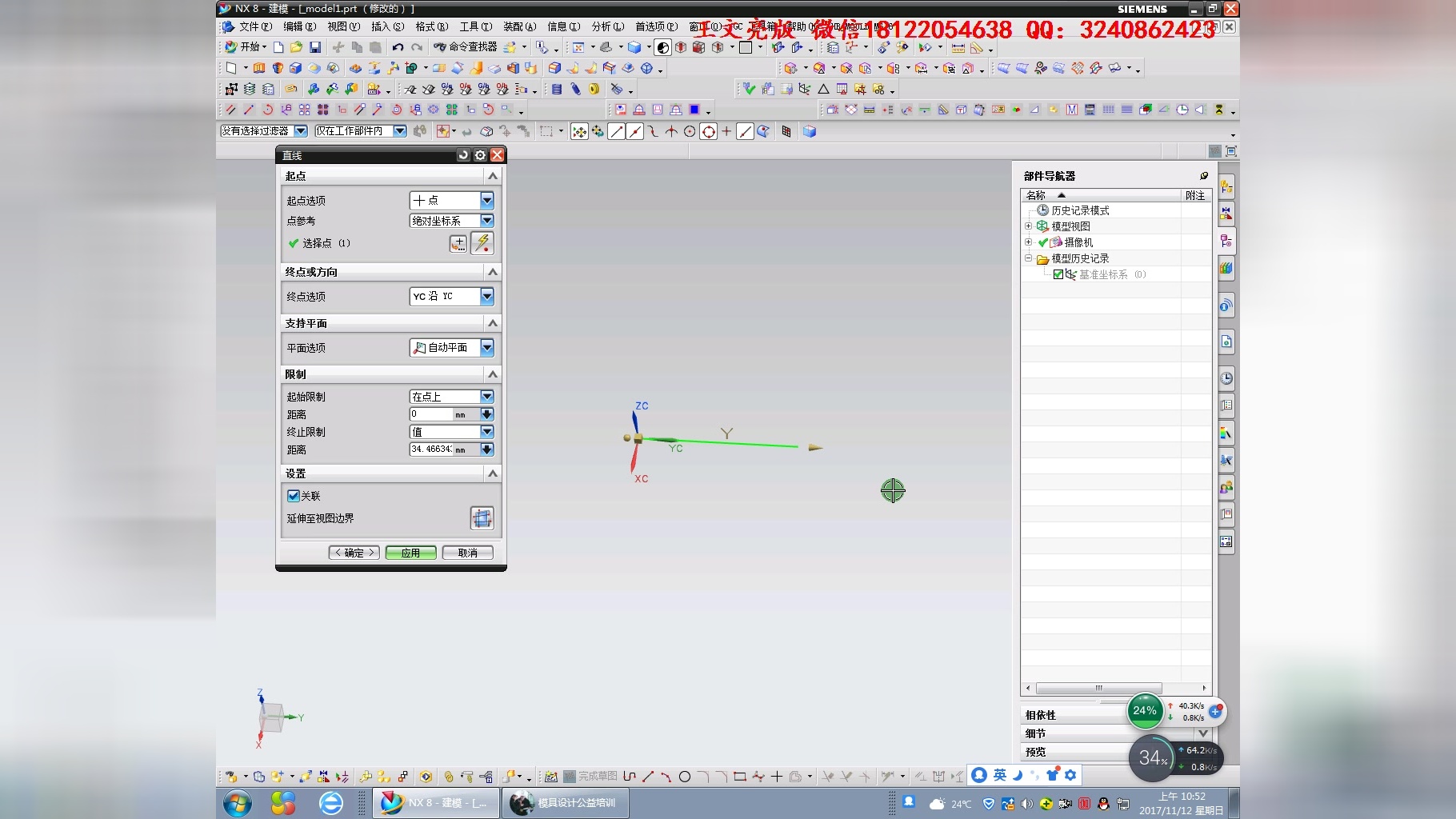Click the calculator icon in mold toolbar
The height and width of the screenshot is (819, 1456).
tap(1090, 110)
